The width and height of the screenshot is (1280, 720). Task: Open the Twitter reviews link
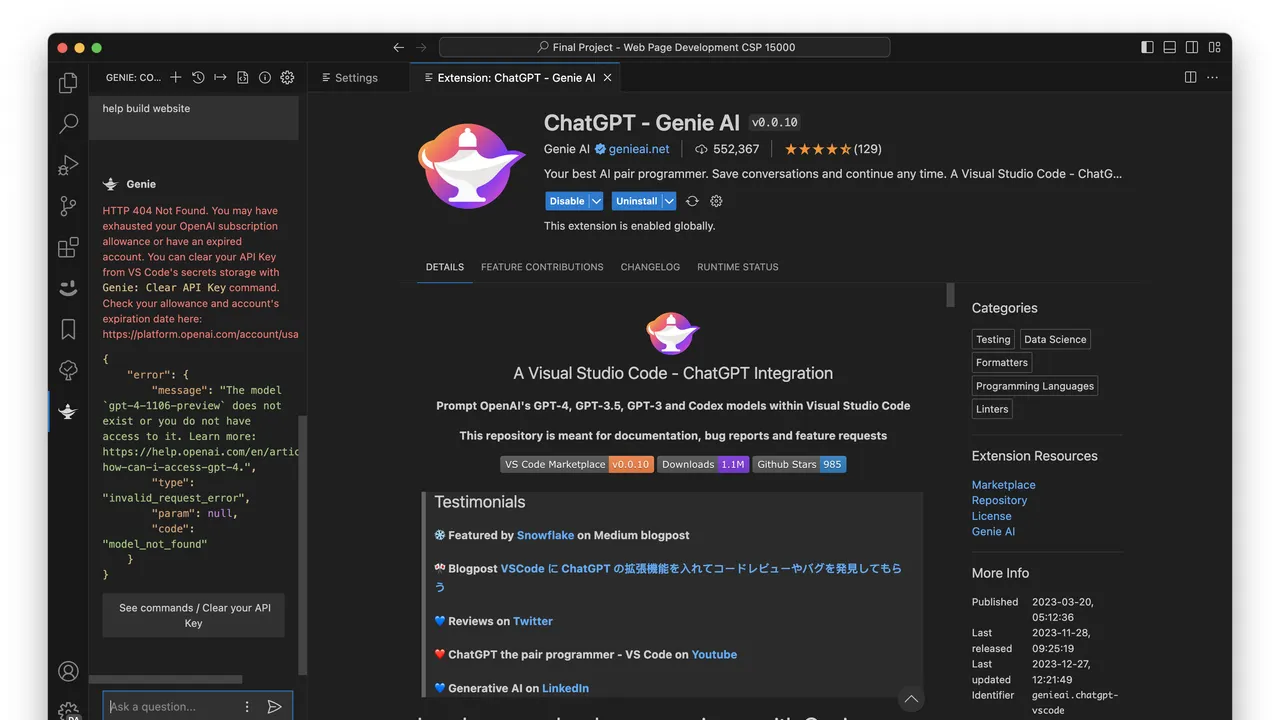click(533, 621)
